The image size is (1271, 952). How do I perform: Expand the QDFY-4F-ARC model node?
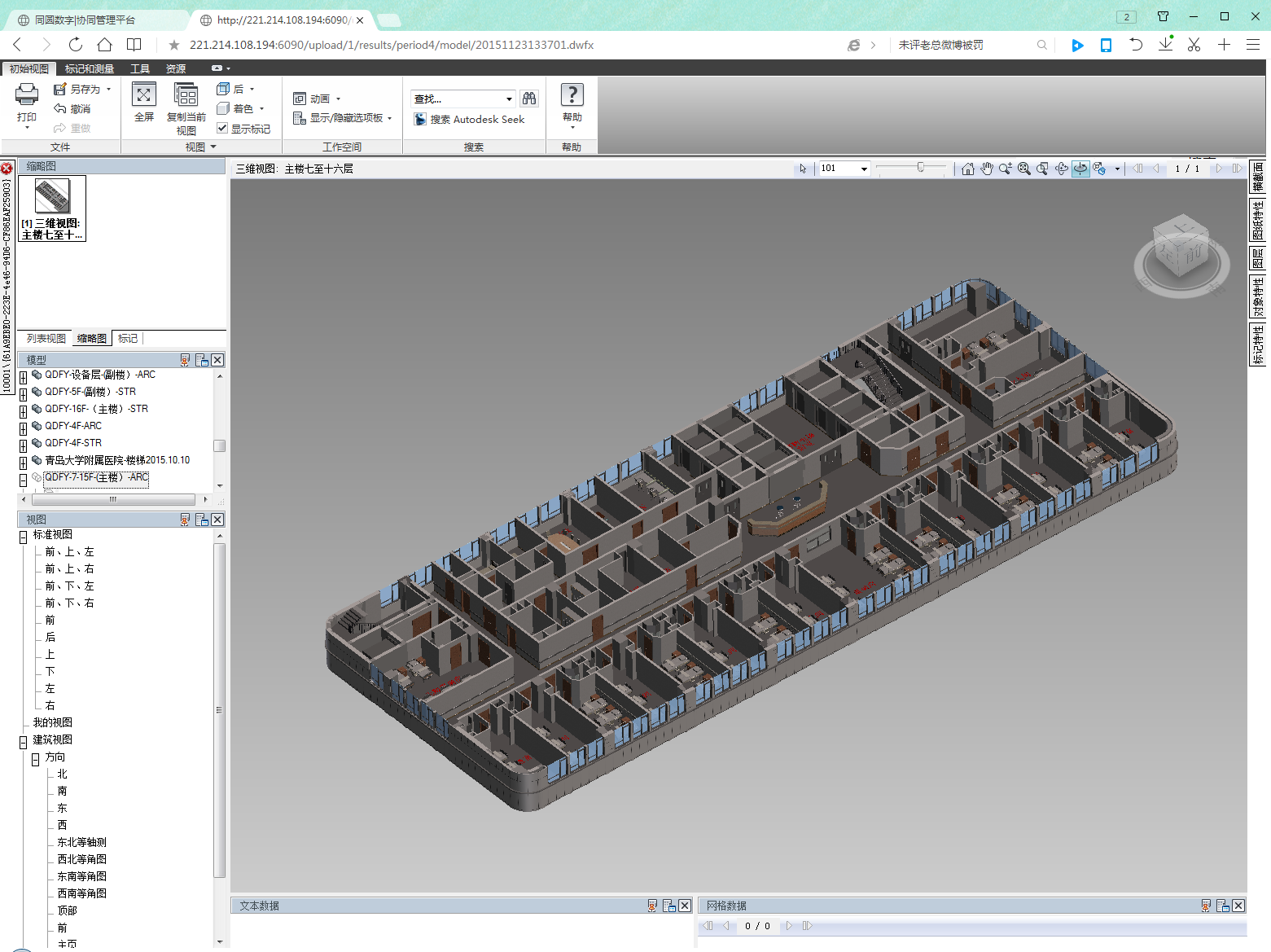[x=24, y=427]
